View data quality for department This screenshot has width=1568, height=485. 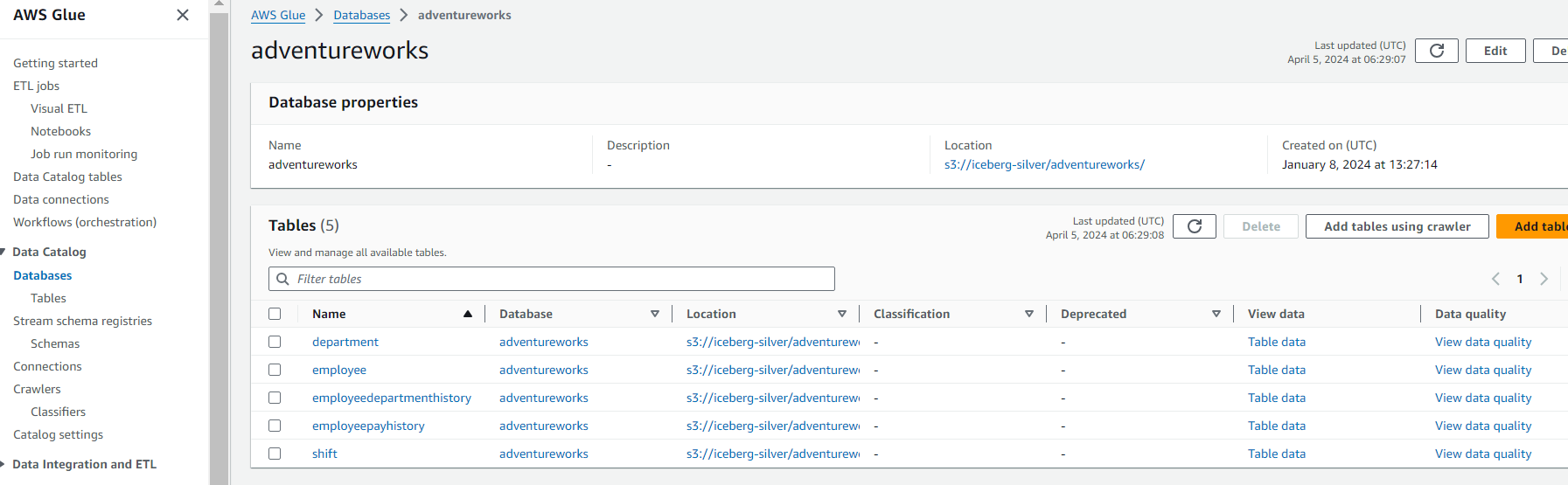[1483, 342]
